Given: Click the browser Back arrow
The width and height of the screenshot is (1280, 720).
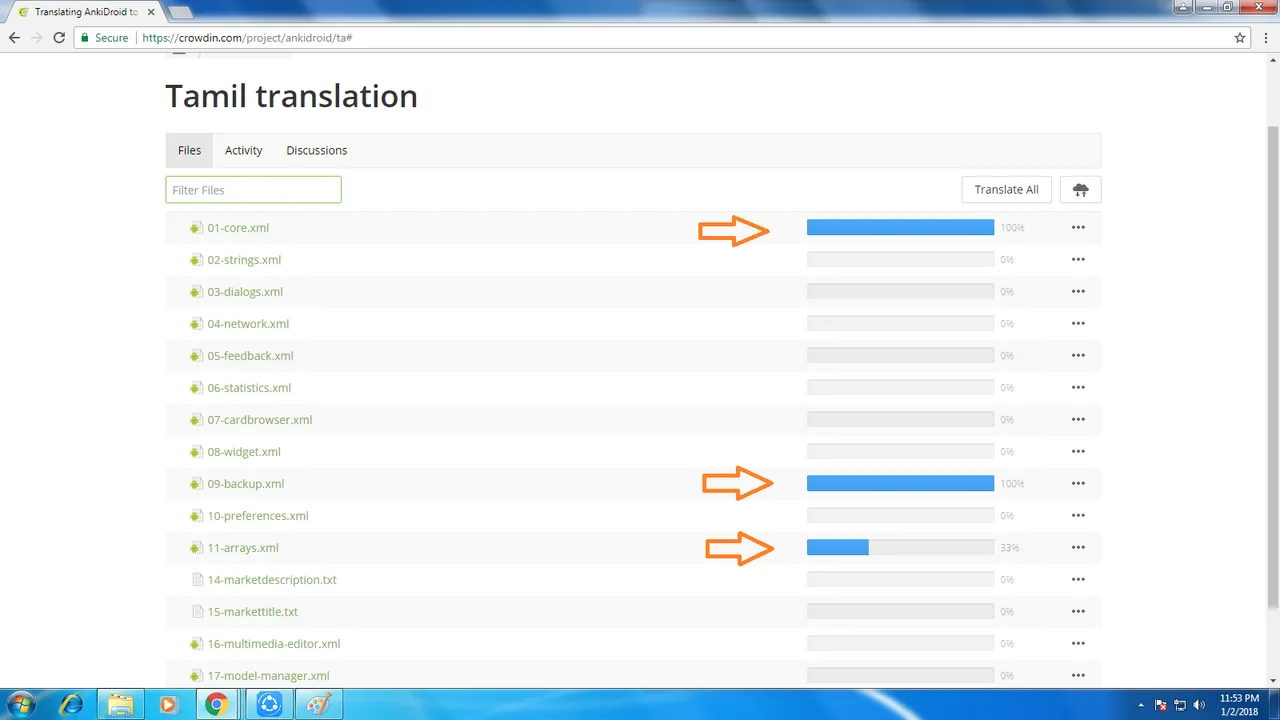Looking at the screenshot, I should tap(14, 38).
